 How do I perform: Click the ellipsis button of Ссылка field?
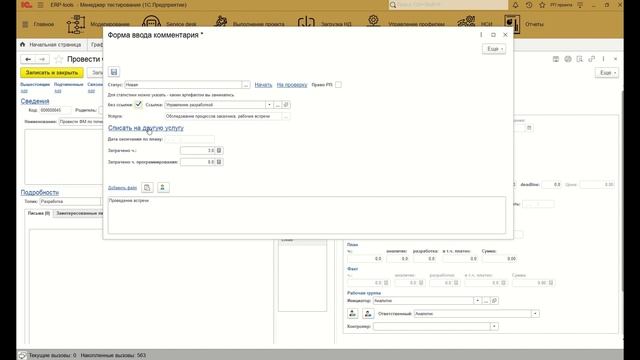pos(278,105)
